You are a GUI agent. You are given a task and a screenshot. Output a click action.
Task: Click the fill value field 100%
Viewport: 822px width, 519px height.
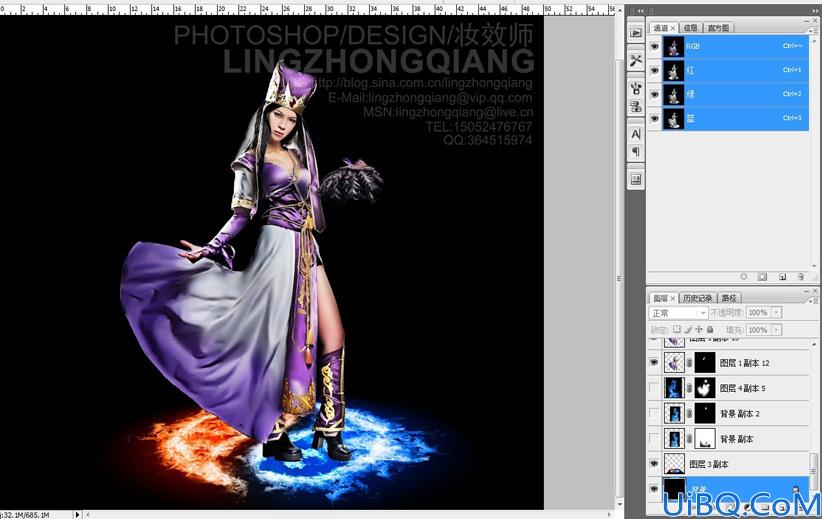tap(759, 330)
